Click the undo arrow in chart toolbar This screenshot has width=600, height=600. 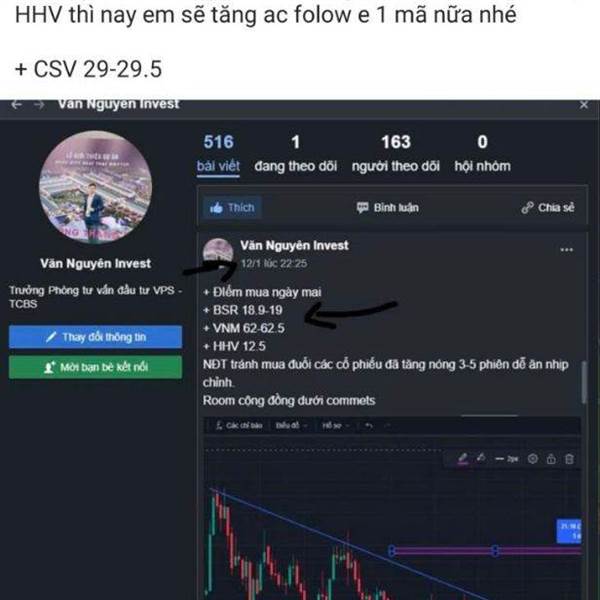pyautogui.click(x=368, y=426)
